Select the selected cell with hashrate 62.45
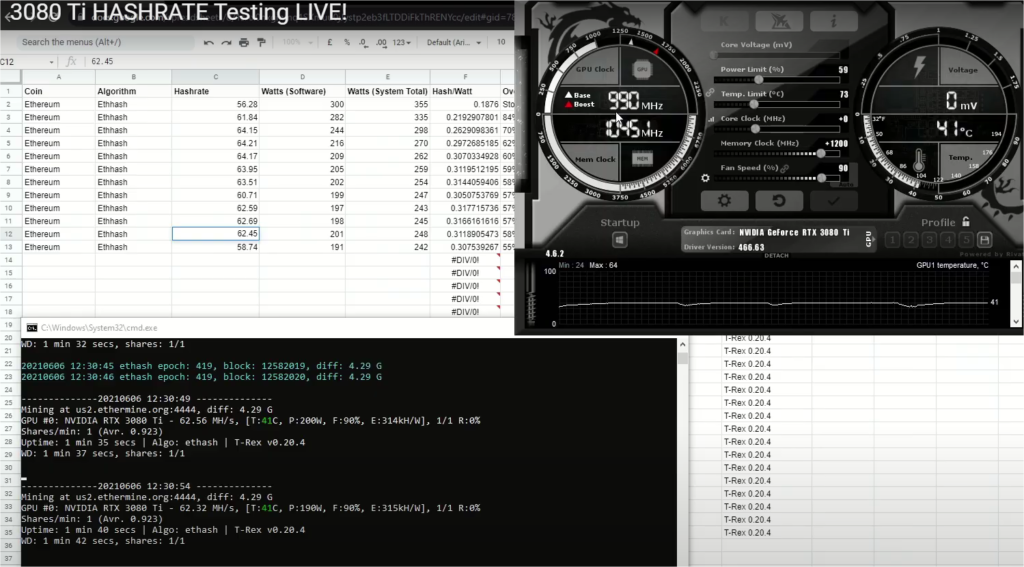The width and height of the screenshot is (1024, 567). tap(216, 234)
